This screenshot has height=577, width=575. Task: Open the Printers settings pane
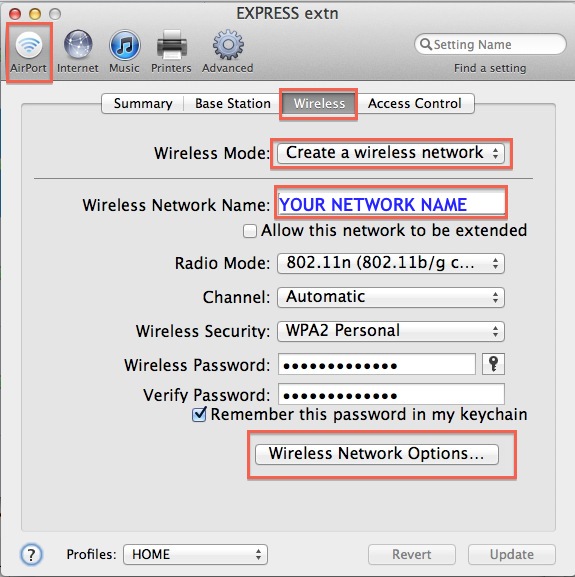pyautogui.click(x=171, y=52)
